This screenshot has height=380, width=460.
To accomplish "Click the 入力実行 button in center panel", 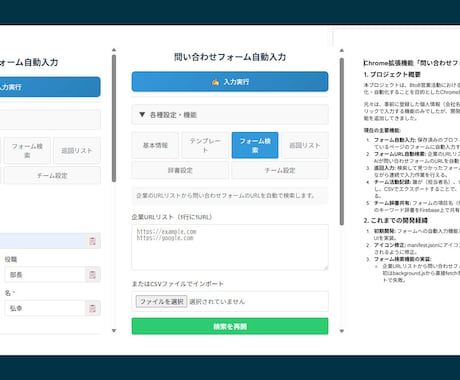I will click(230, 82).
